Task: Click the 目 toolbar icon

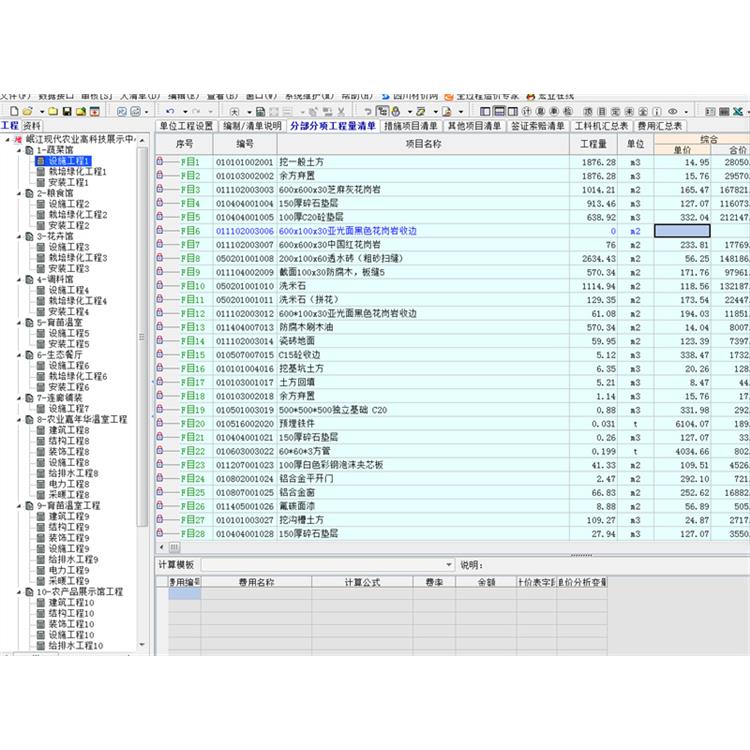Action: tap(602, 111)
